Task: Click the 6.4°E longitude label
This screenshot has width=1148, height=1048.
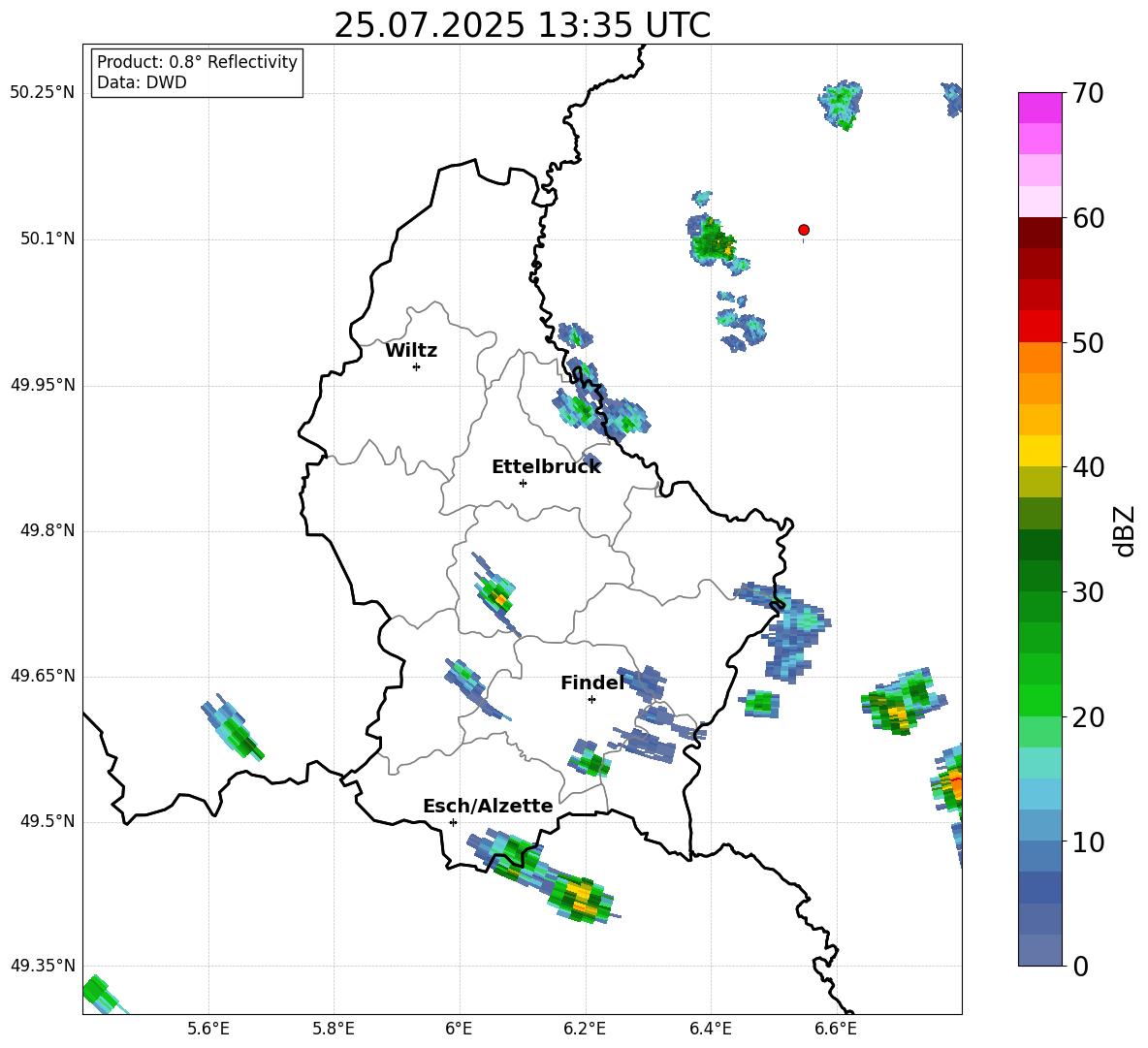Action: click(x=710, y=1029)
